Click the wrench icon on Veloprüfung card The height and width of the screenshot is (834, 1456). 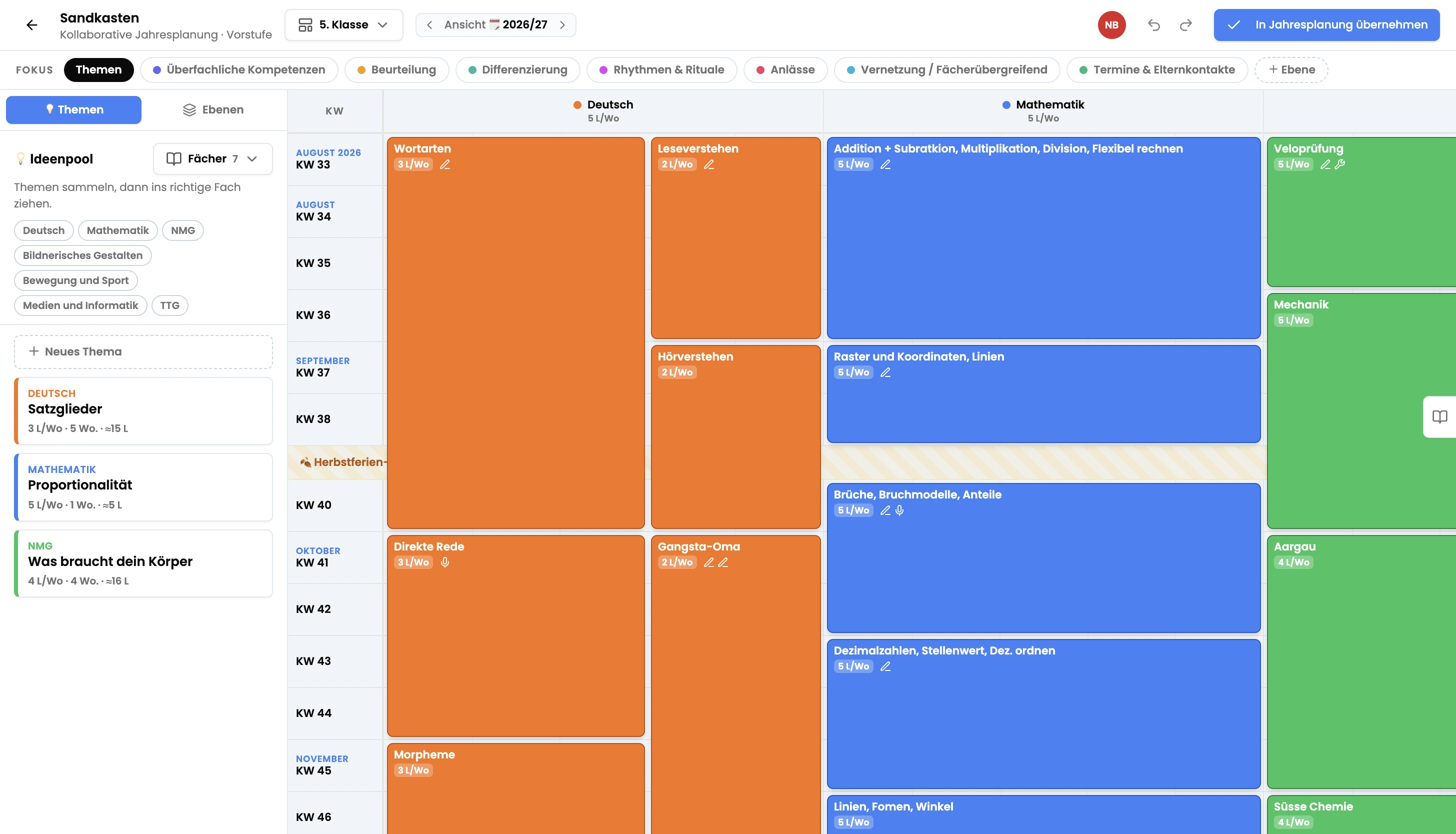point(1339,164)
